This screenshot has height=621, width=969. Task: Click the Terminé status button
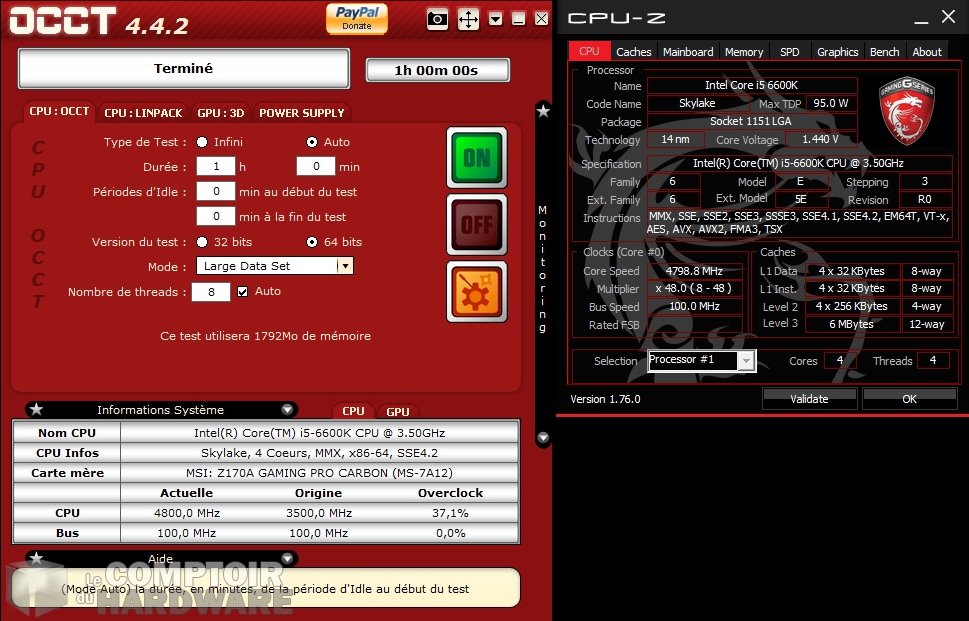coord(184,69)
